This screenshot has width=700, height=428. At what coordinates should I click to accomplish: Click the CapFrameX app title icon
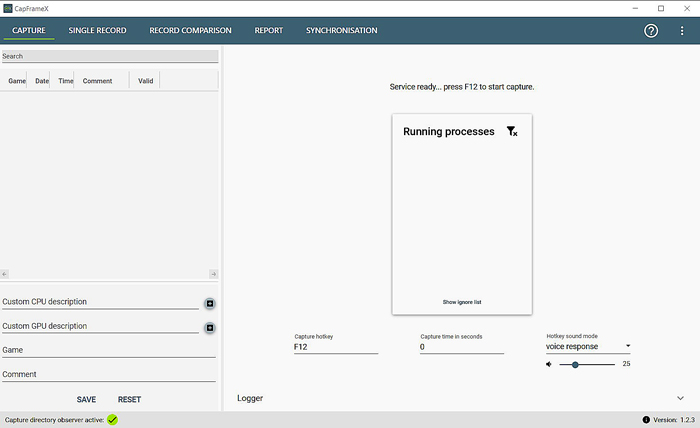[x=8, y=8]
